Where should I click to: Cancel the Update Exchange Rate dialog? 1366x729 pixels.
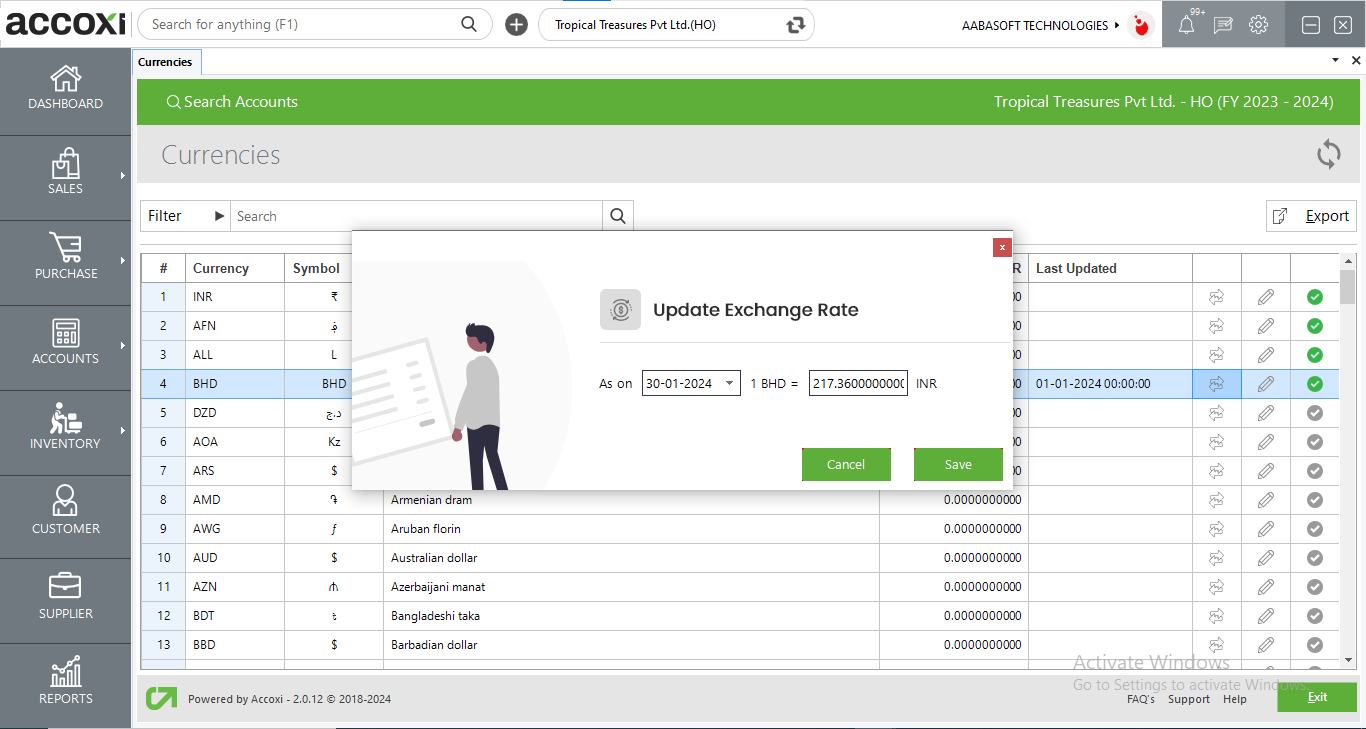(846, 464)
